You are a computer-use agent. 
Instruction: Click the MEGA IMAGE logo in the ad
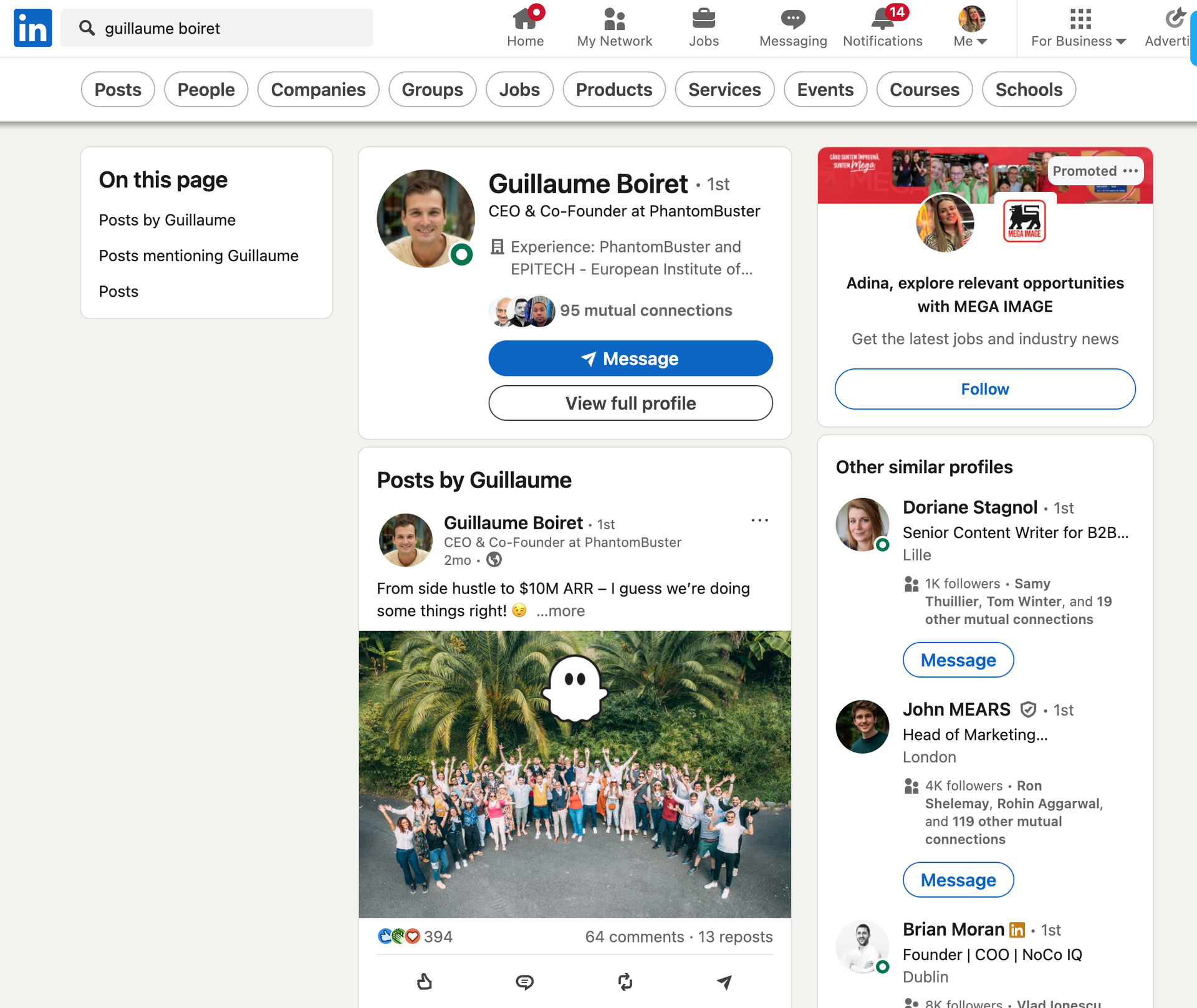pyautogui.click(x=1024, y=221)
